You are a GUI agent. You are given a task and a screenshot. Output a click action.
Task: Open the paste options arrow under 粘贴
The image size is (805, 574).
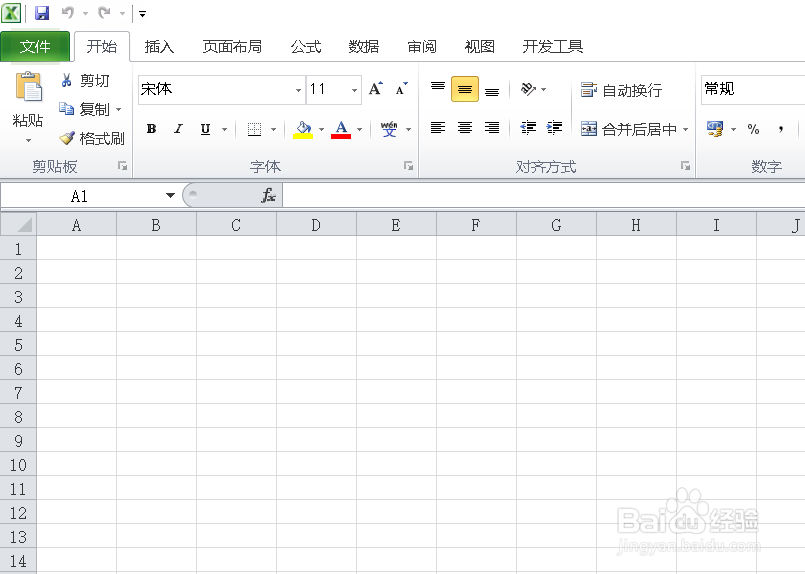28,140
